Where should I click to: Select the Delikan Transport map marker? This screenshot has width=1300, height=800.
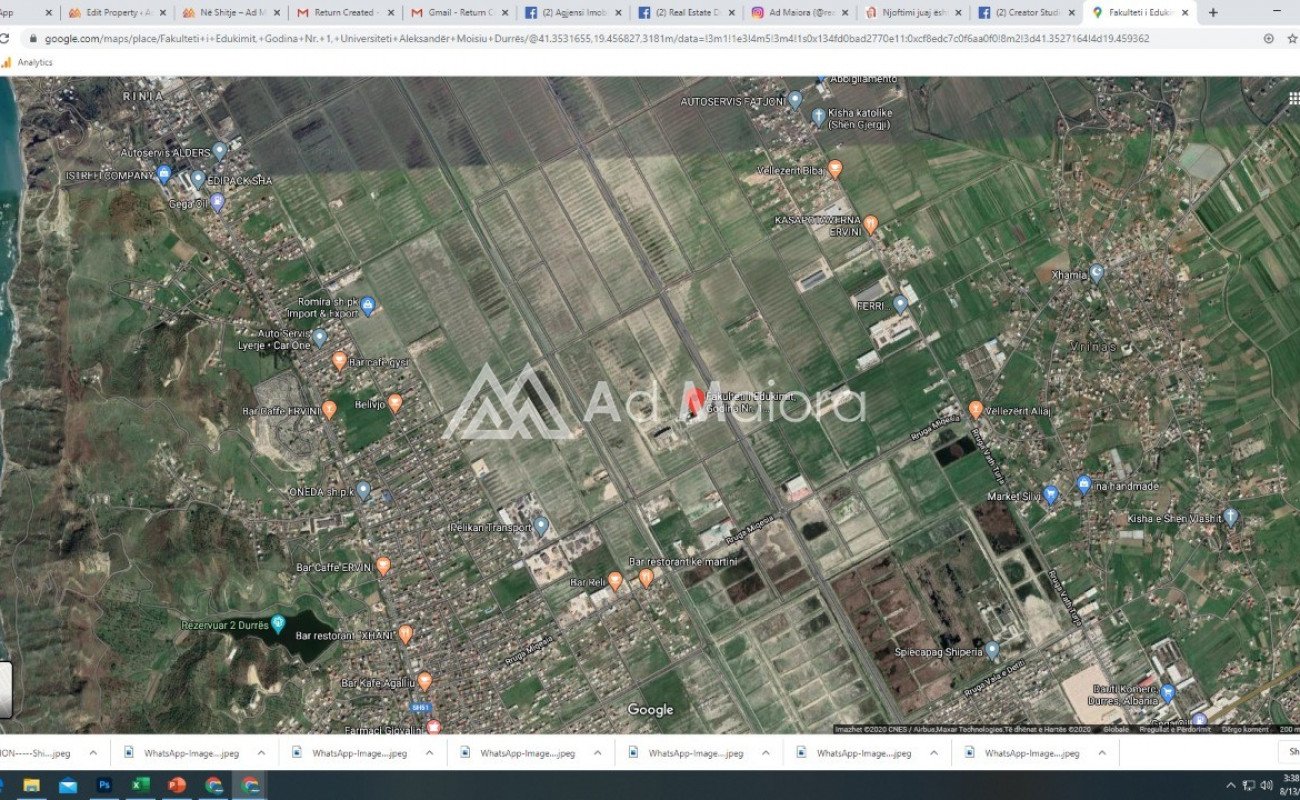pyautogui.click(x=541, y=525)
